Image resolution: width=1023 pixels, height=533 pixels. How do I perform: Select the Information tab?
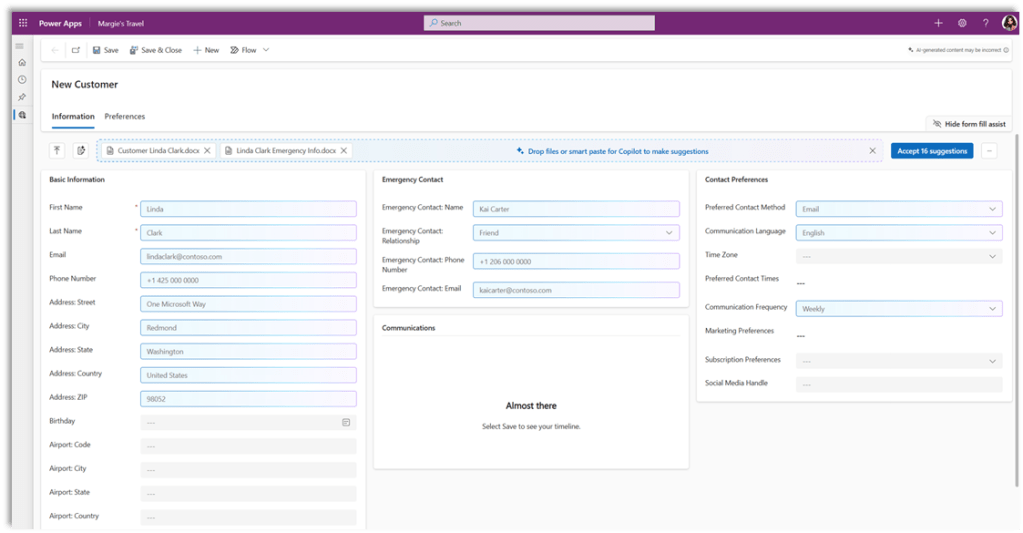73,117
